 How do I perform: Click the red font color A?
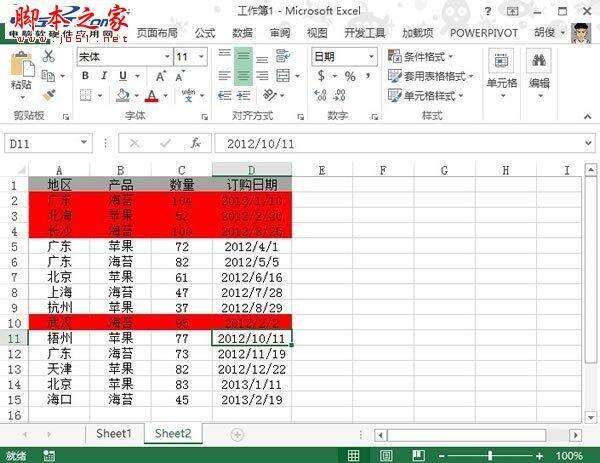(152, 95)
